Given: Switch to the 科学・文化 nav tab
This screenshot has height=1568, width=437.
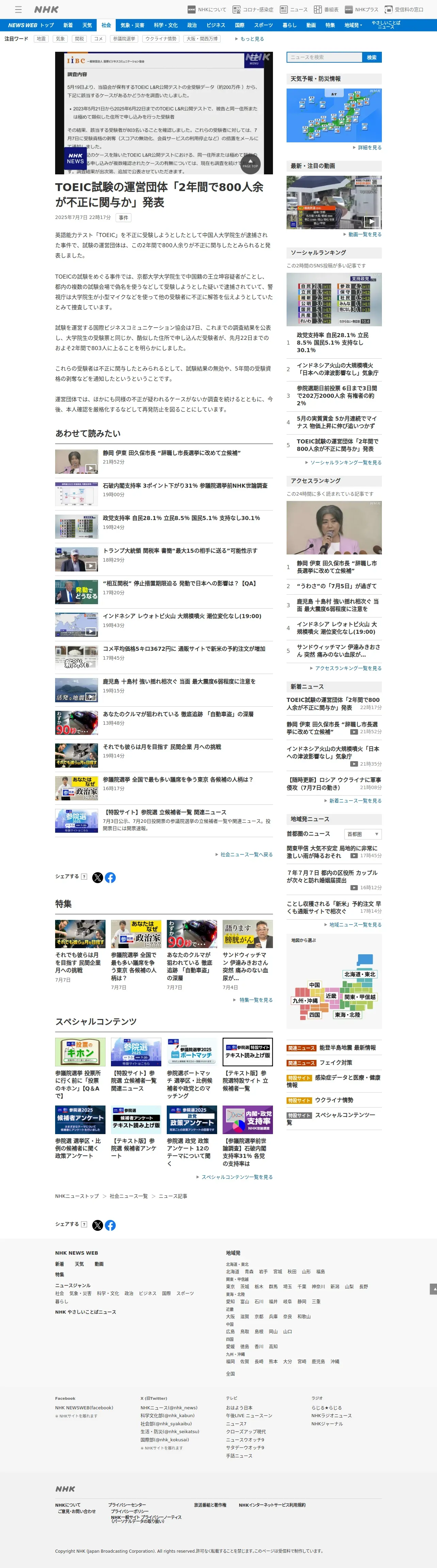Looking at the screenshot, I should [165, 25].
